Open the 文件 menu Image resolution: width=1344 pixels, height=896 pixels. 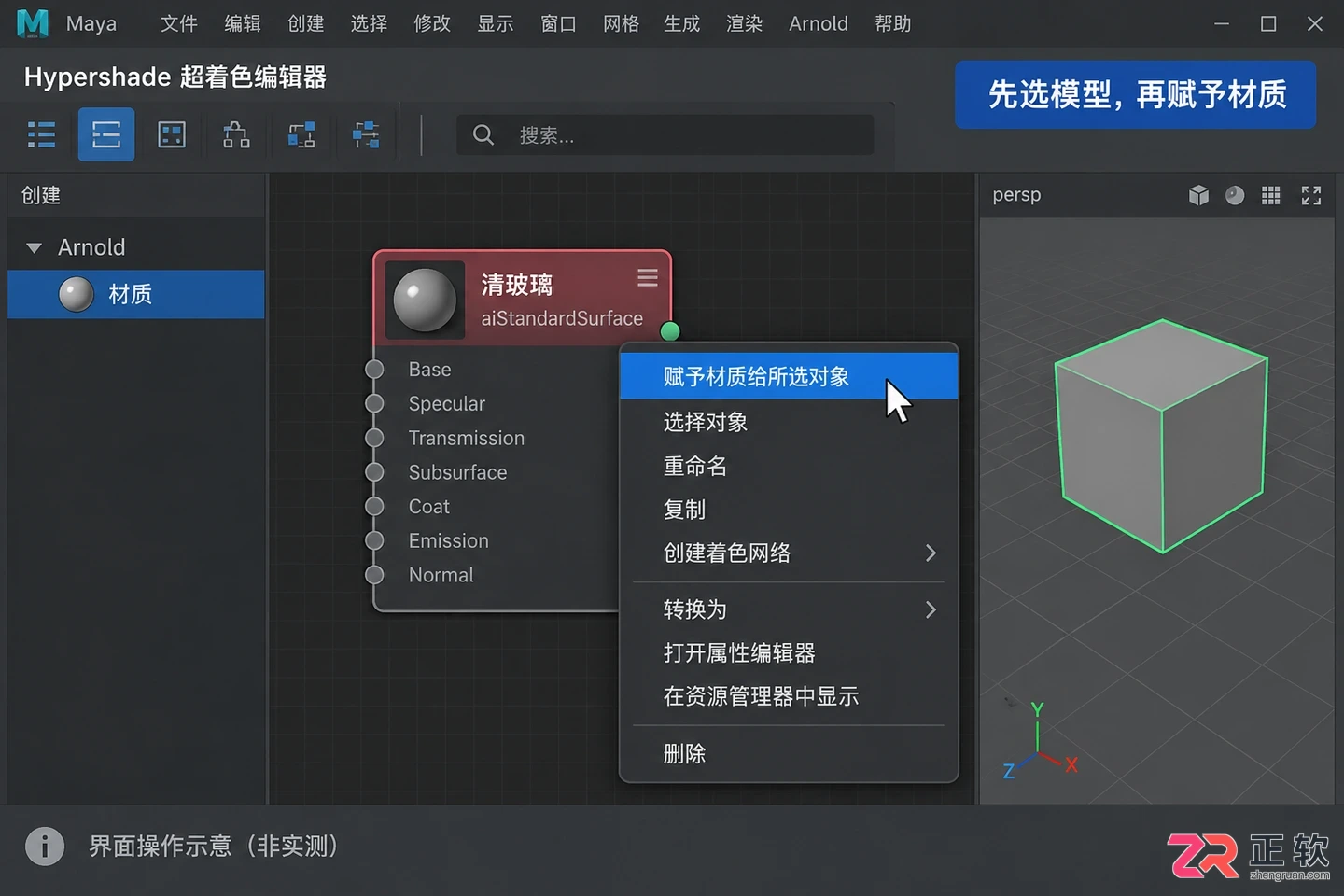coord(179,23)
